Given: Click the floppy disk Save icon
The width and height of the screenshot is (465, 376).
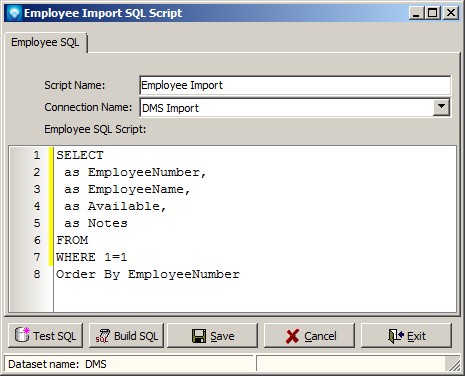Looking at the screenshot, I should [x=199, y=336].
